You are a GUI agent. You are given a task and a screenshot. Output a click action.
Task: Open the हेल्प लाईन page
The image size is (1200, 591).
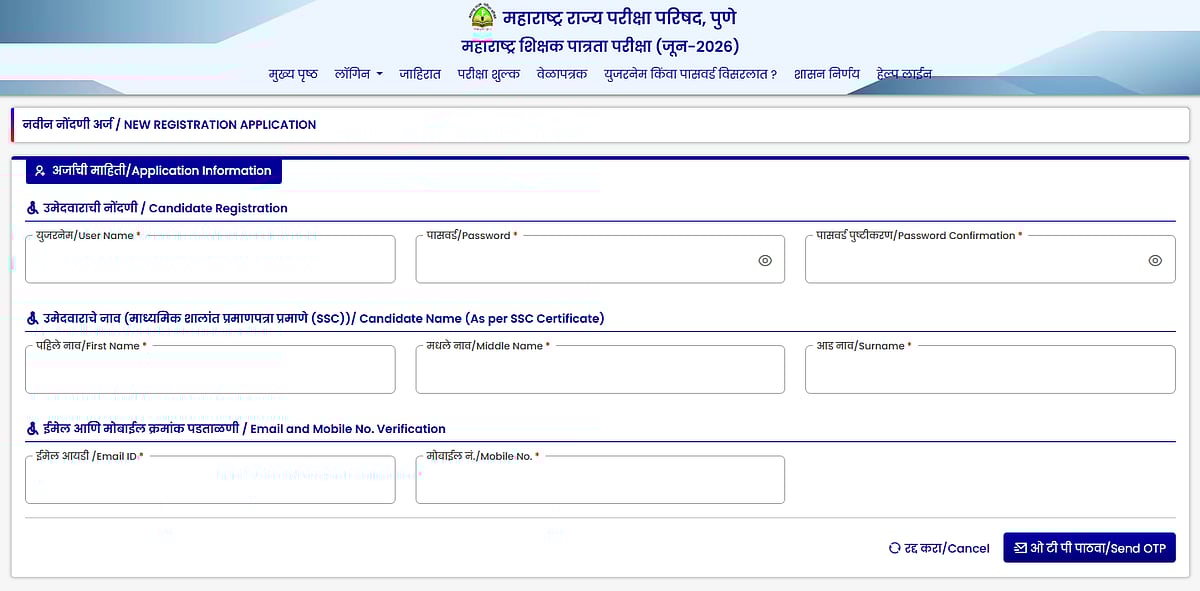tap(904, 74)
